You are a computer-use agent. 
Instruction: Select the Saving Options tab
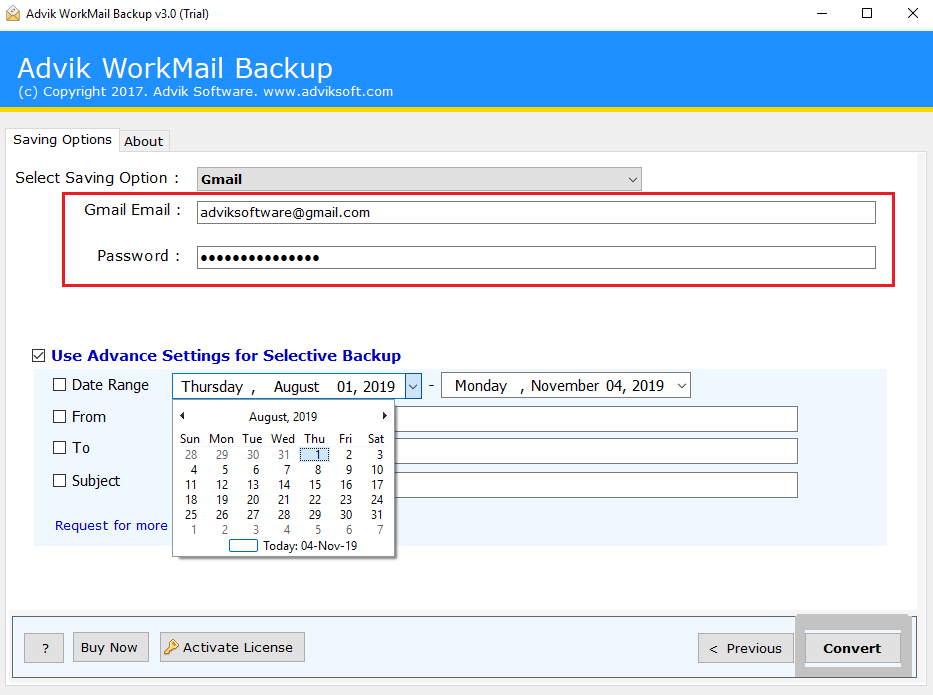[x=62, y=140]
